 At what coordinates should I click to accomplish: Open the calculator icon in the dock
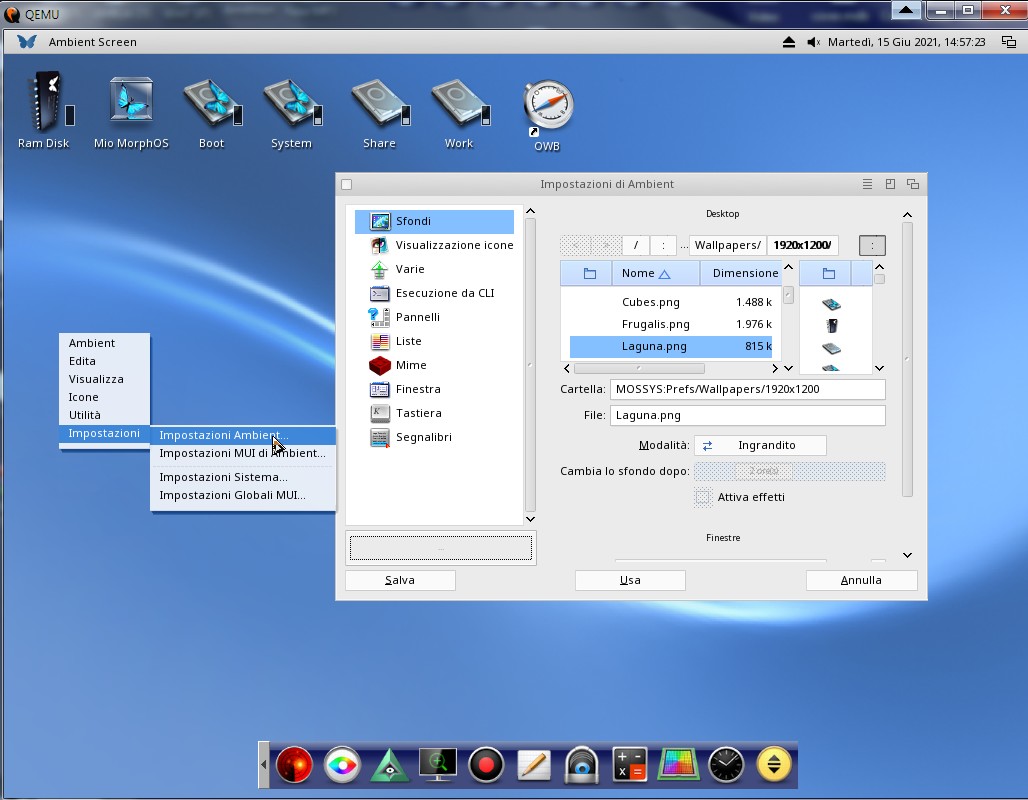(629, 765)
